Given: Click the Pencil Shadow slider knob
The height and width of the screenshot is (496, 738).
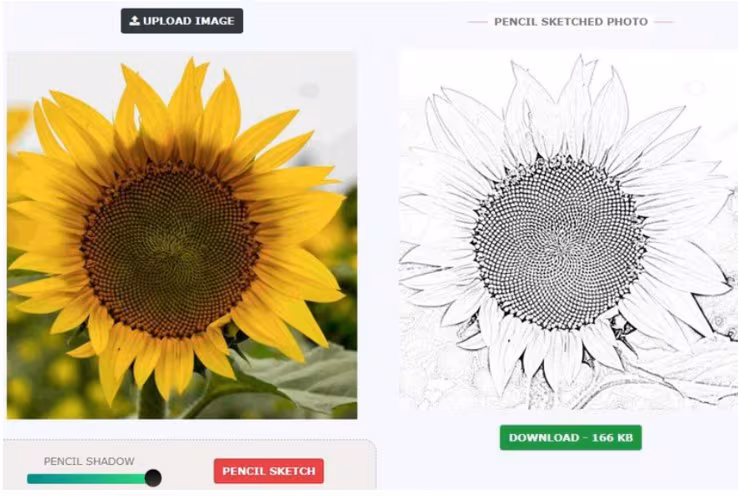Looking at the screenshot, I should click(153, 478).
